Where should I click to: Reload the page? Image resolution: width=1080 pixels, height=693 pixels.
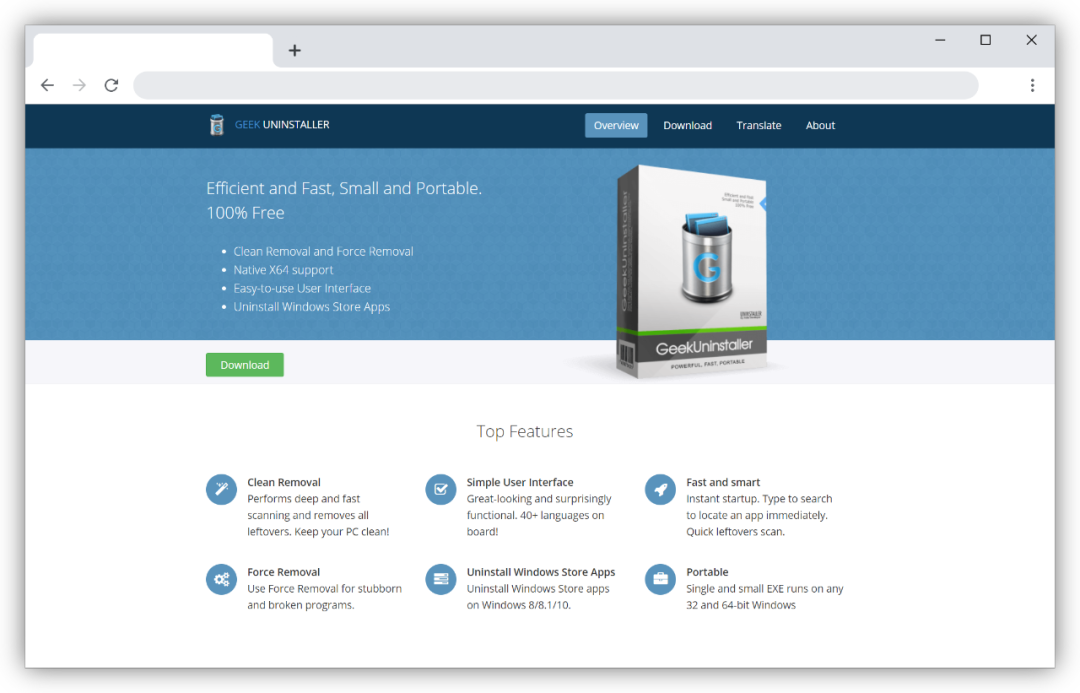coord(112,85)
